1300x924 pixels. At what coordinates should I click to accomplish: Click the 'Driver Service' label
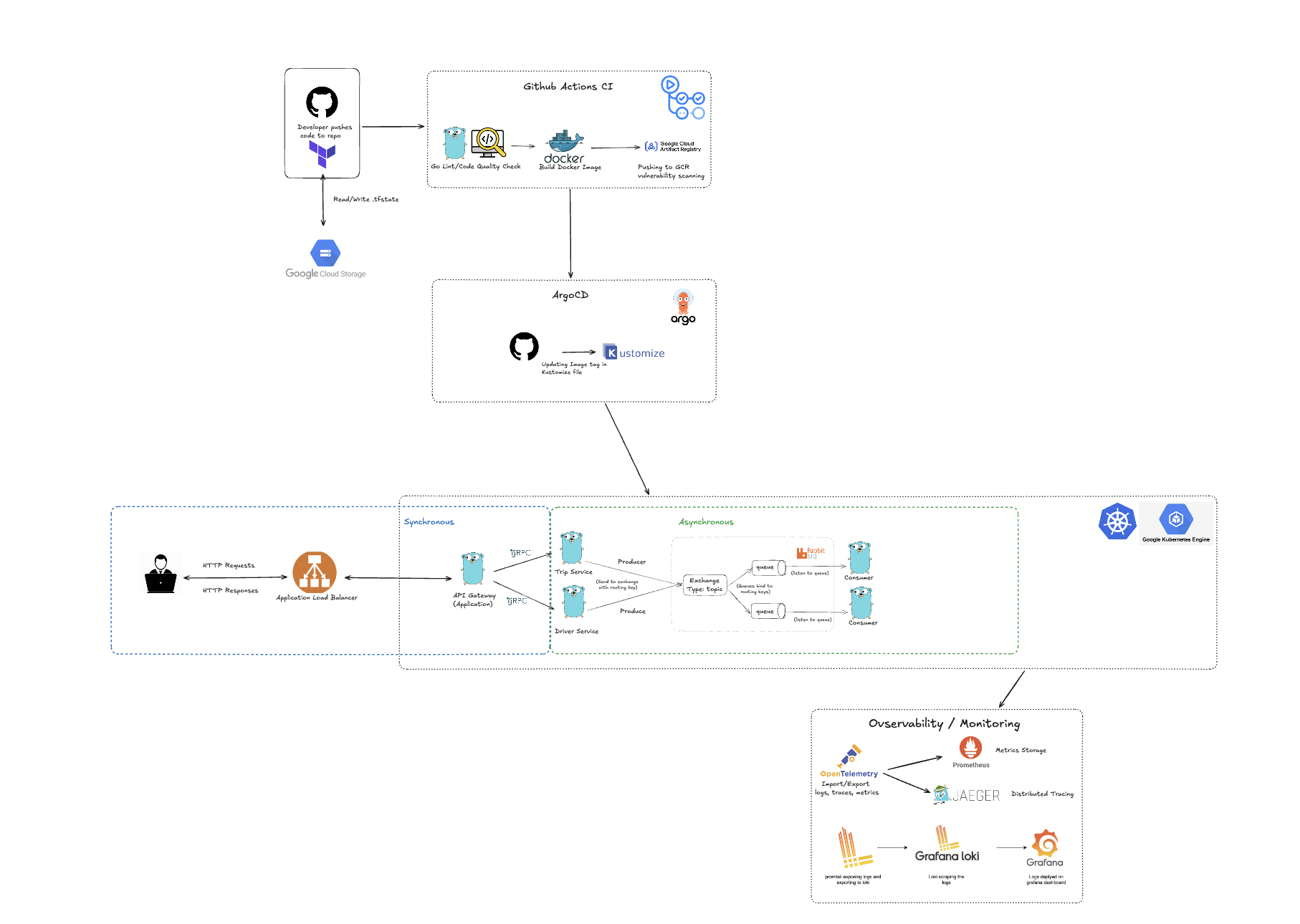point(577,631)
